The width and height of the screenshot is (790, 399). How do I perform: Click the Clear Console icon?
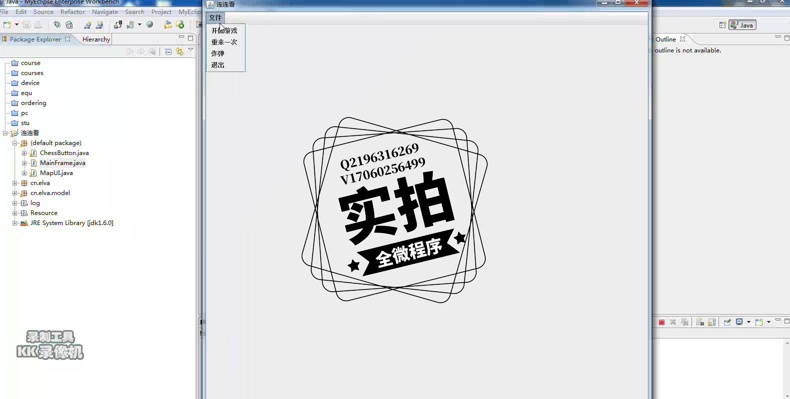[699, 322]
